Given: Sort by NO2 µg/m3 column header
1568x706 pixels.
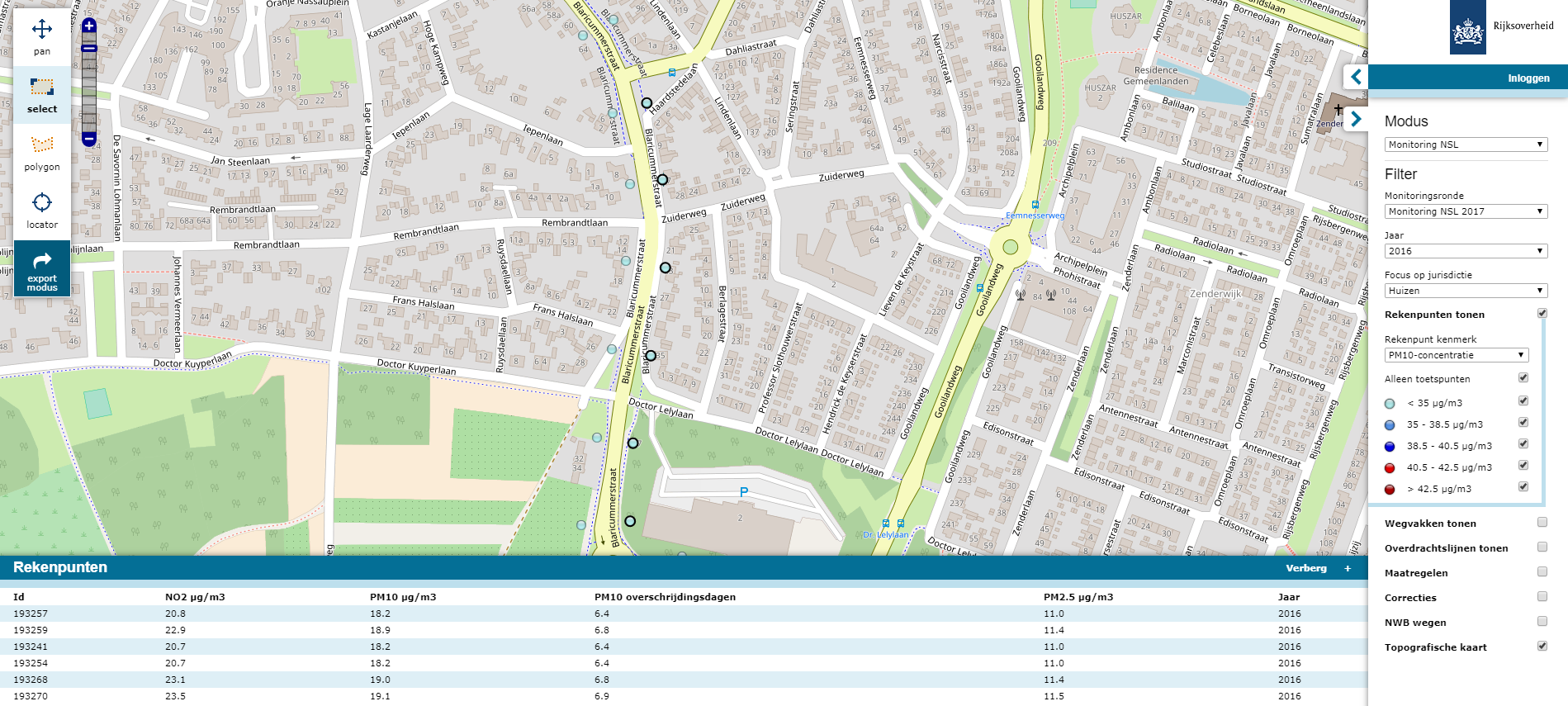Looking at the screenshot, I should coord(195,597).
